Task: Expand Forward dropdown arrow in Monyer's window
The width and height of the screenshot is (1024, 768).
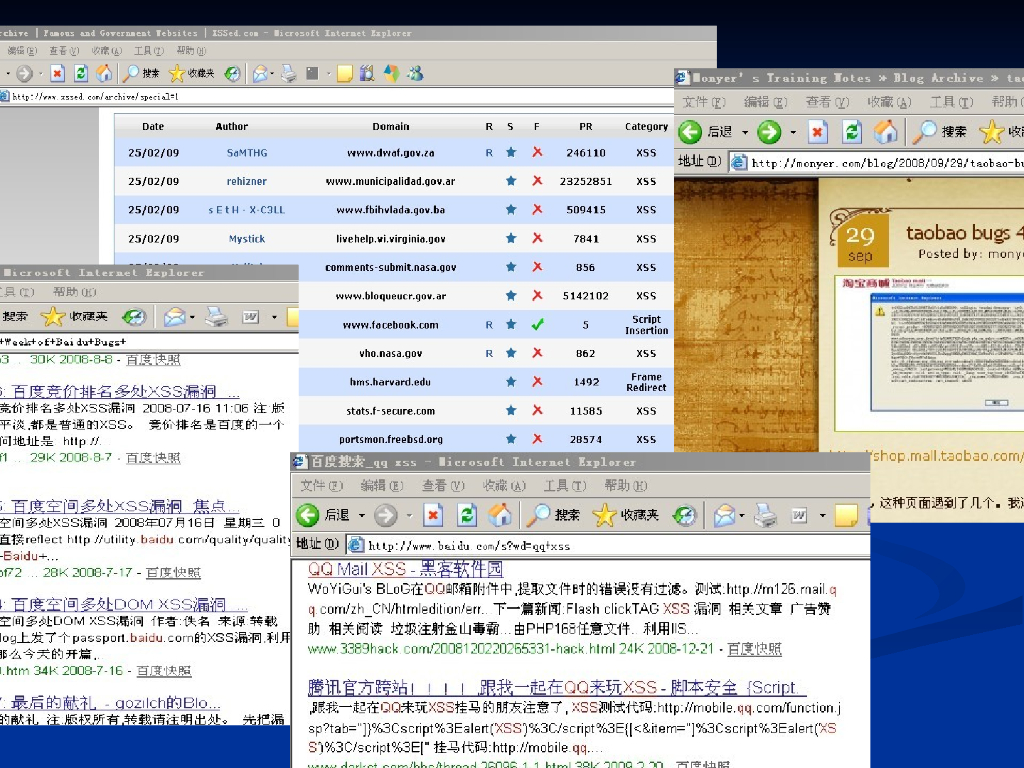Action: pyautogui.click(x=793, y=133)
